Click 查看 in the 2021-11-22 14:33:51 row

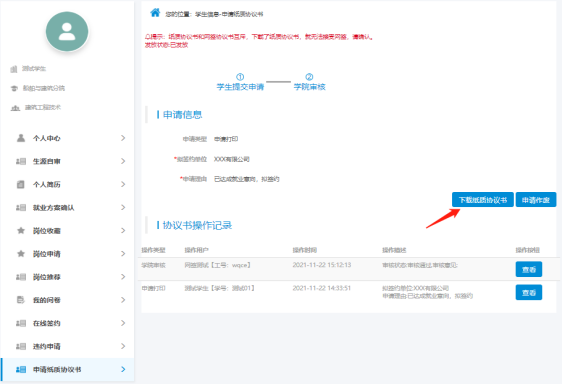click(529, 292)
